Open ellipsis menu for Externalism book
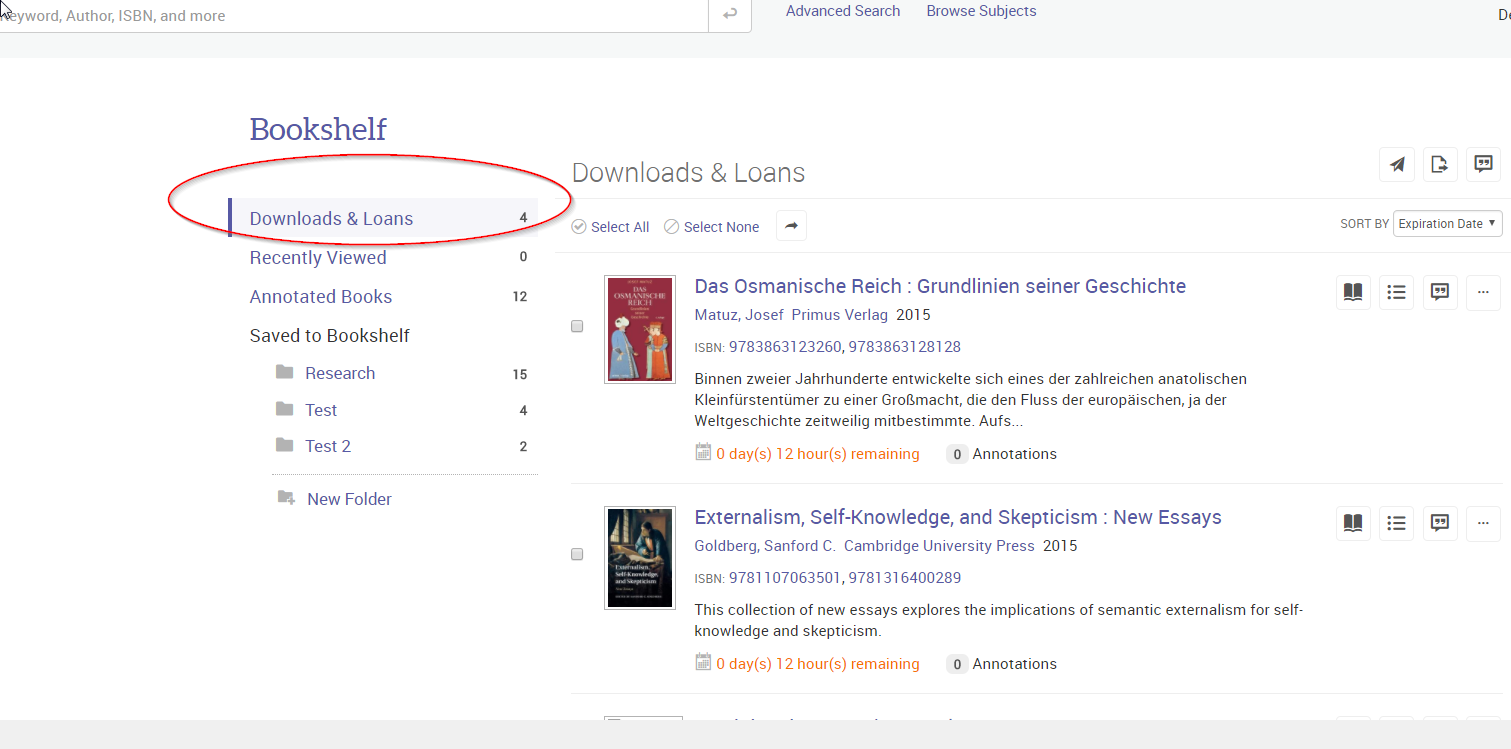Screen dimensions: 1511x749 coord(1483,522)
